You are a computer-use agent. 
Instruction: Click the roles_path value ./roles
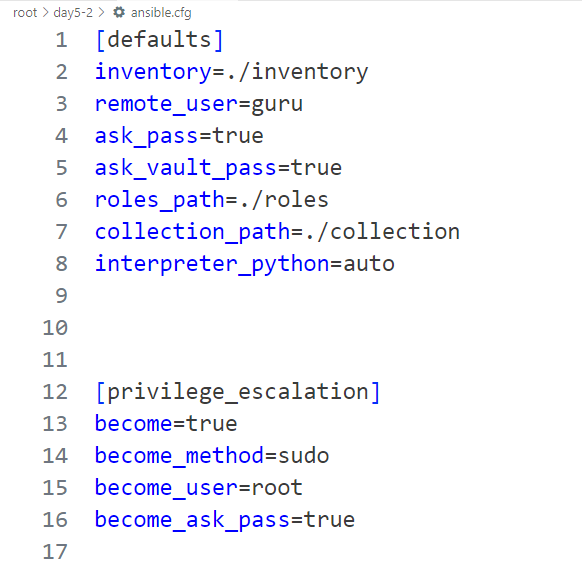point(284,200)
